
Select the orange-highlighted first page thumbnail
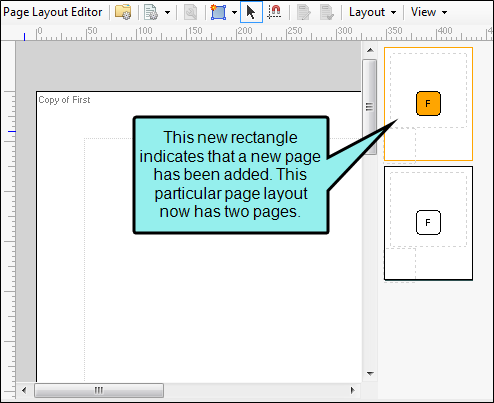428,104
